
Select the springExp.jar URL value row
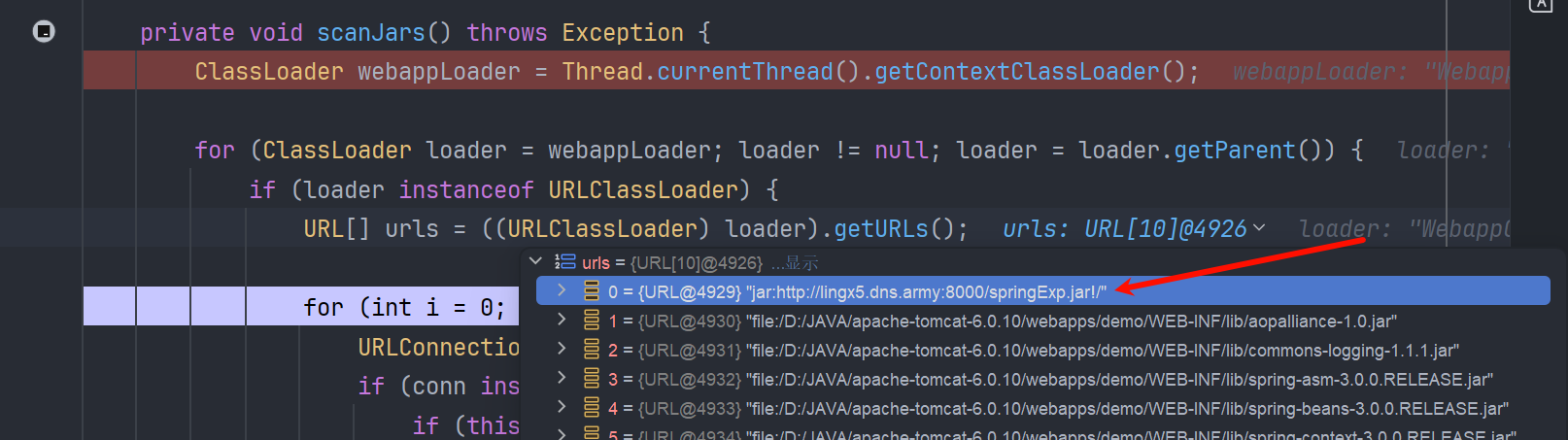[x=1043, y=290]
